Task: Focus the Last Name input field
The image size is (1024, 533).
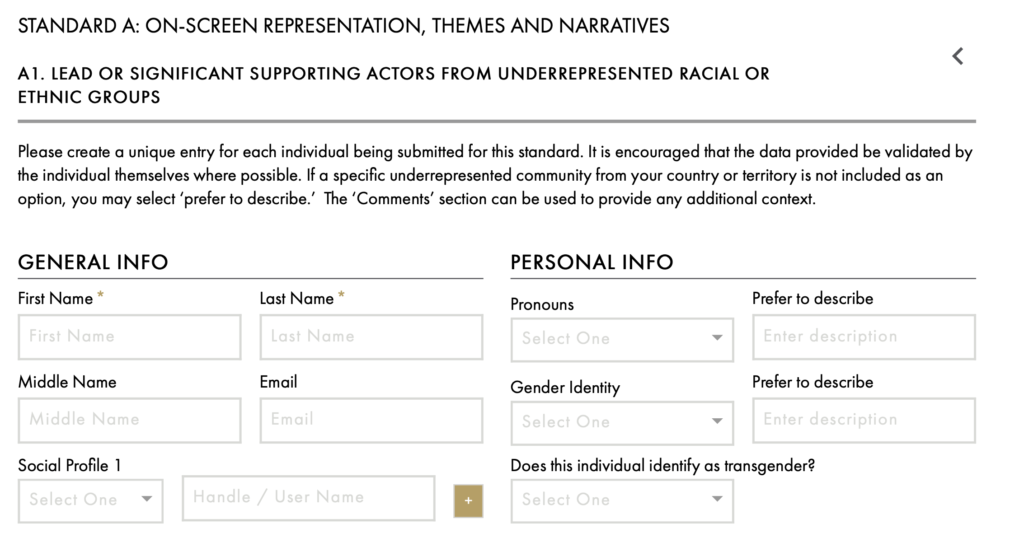Action: pos(371,337)
